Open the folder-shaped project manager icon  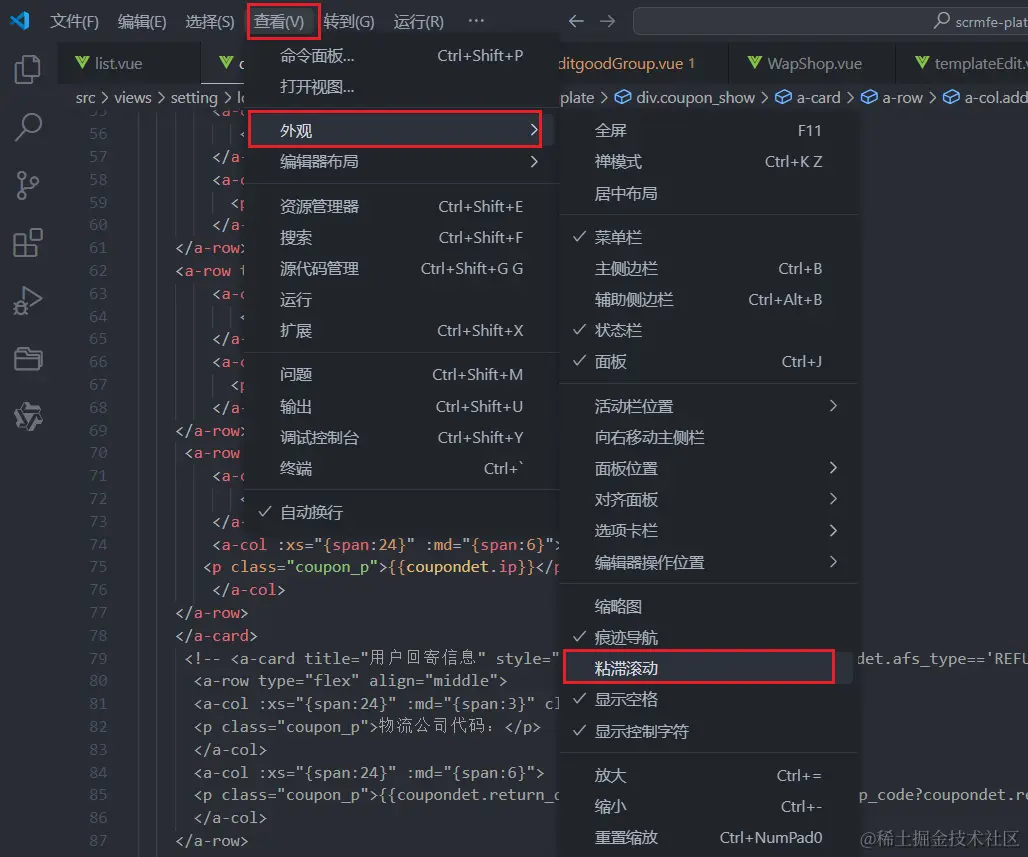[x=28, y=359]
